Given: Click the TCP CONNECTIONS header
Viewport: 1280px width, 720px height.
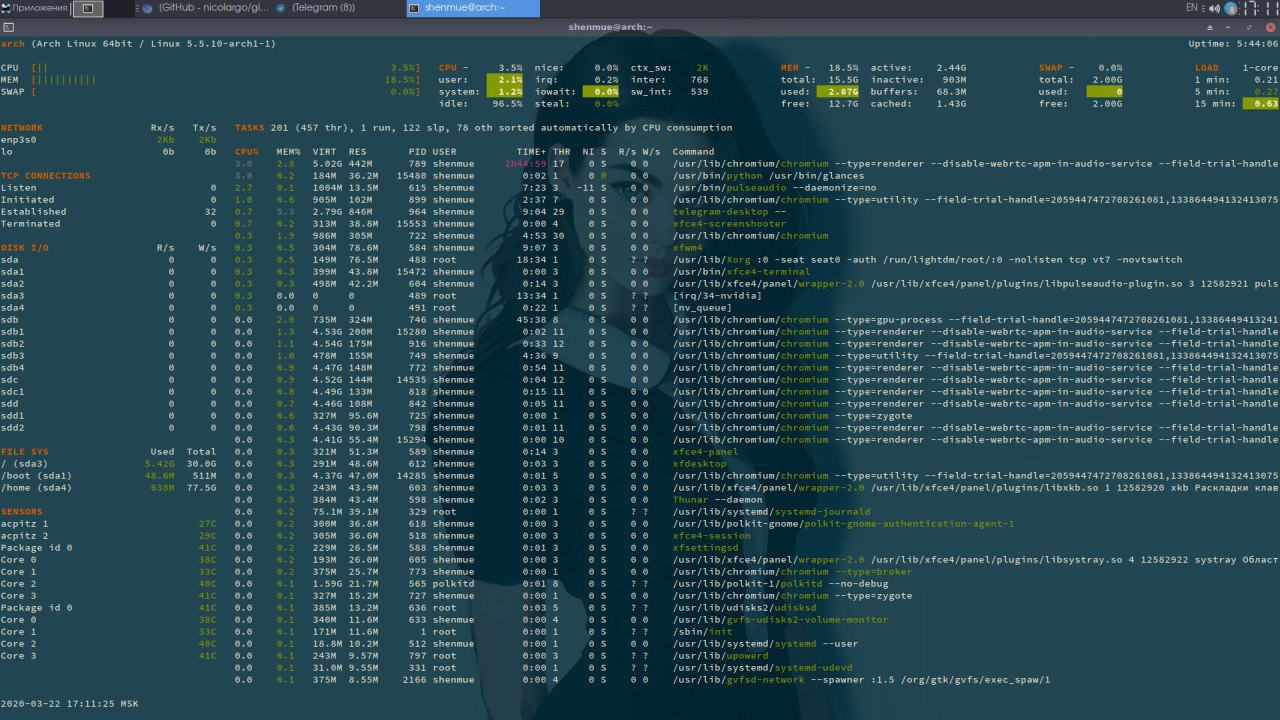Looking at the screenshot, I should 45,176.
